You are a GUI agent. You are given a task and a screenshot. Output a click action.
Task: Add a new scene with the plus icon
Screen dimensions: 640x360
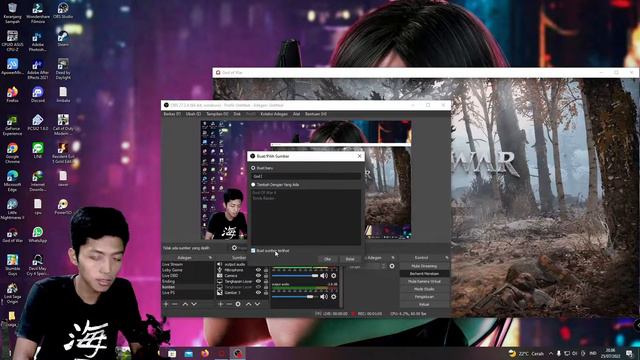[x=166, y=304]
